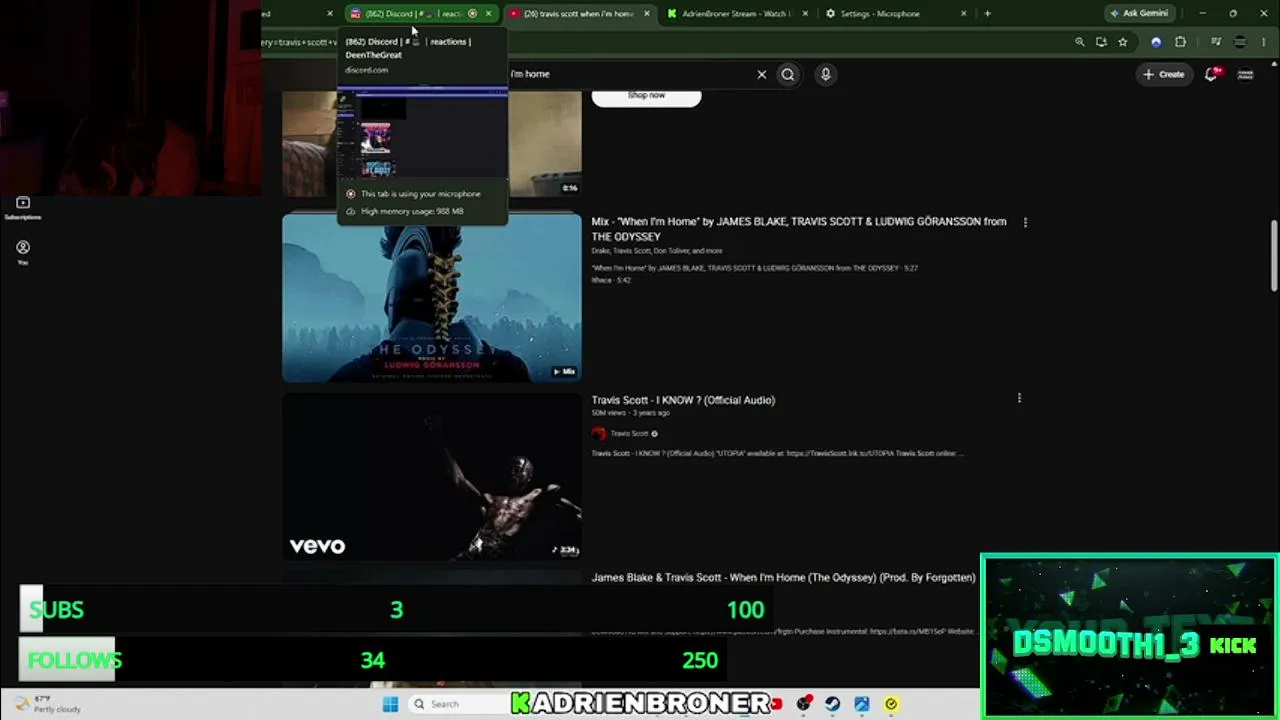Open the yellow circular taskbar app
1280x720 pixels.
pyautogui.click(x=891, y=704)
